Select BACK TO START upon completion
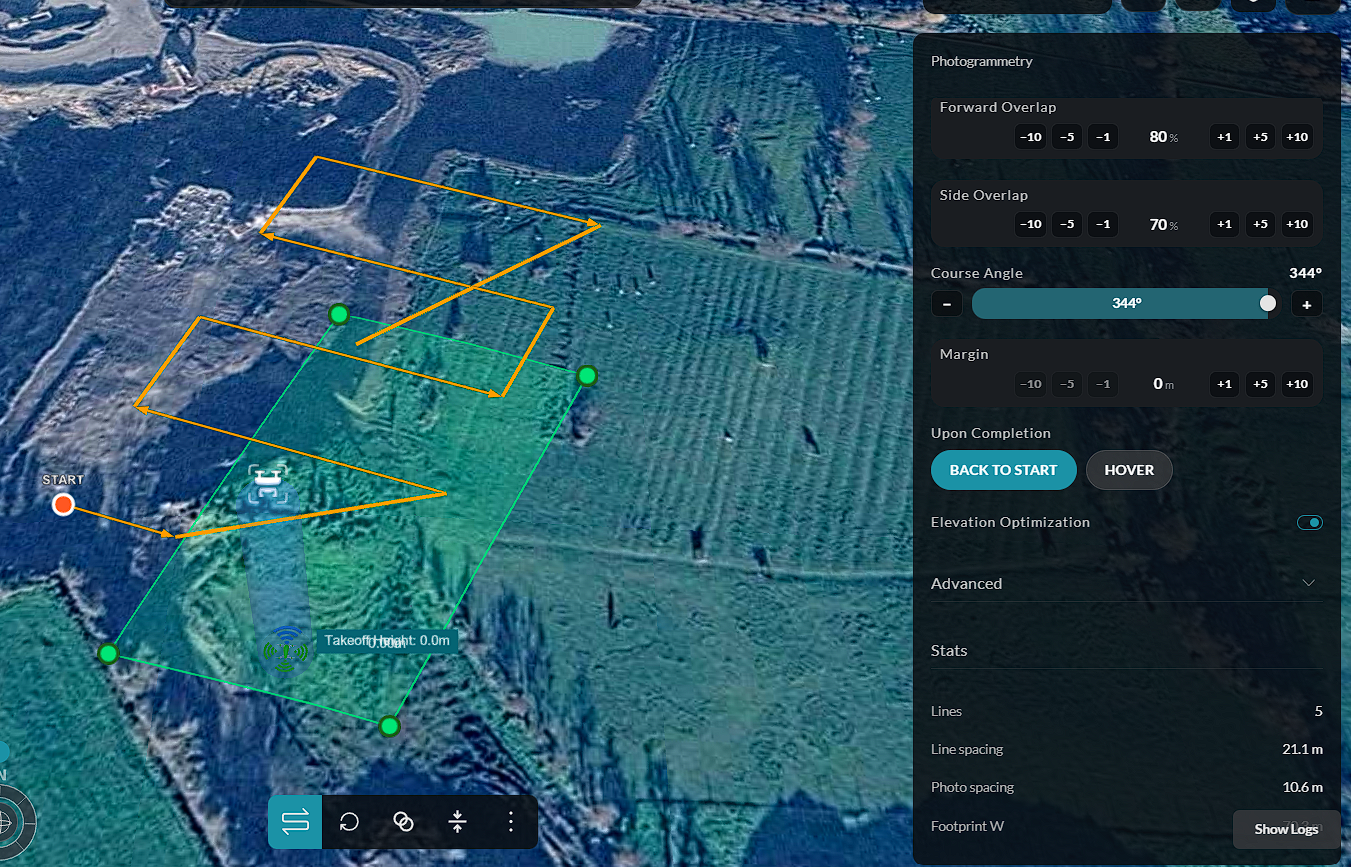The image size is (1351, 867). tap(1003, 470)
